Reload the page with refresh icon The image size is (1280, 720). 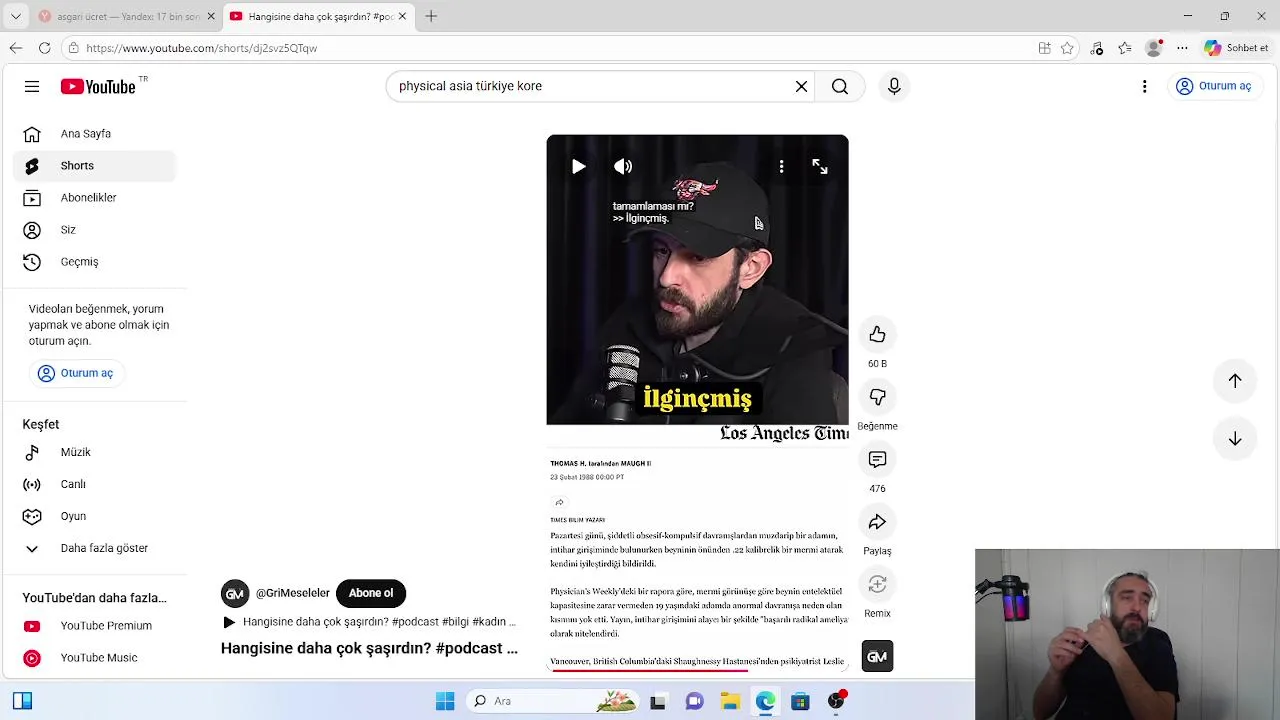click(44, 48)
